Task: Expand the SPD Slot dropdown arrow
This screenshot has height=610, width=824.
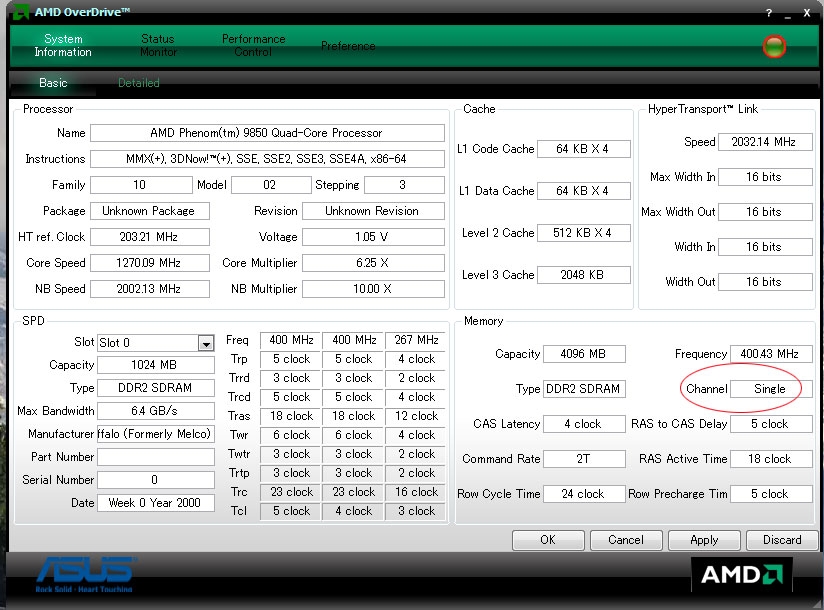Action: click(206, 344)
